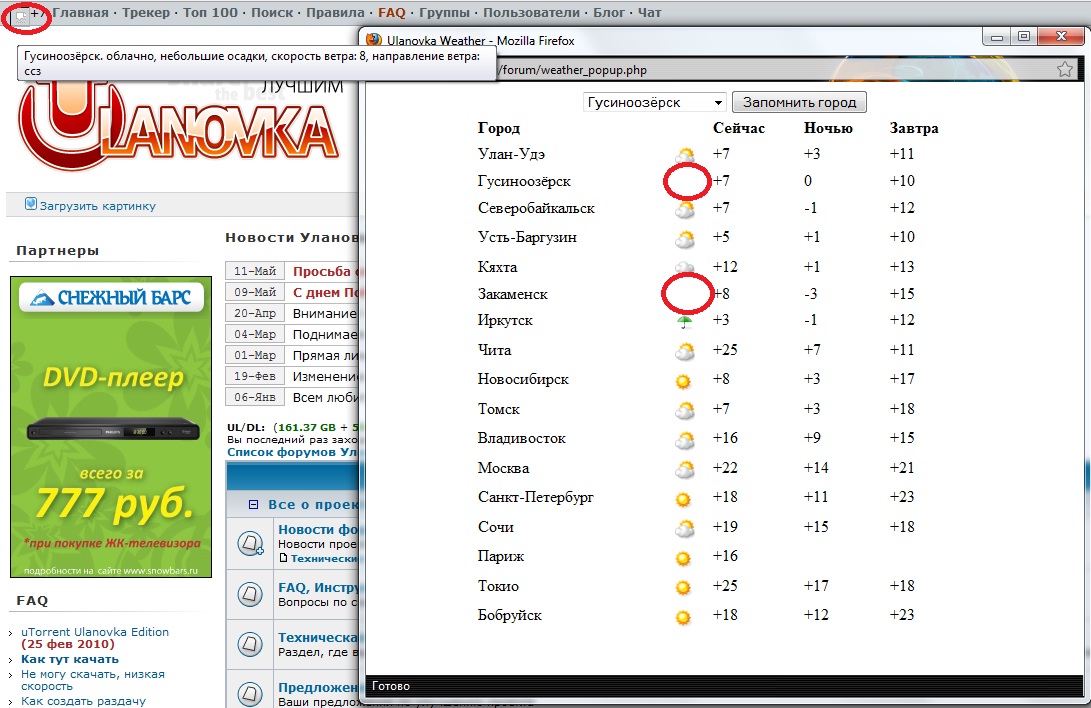Click the Запомнить город button
This screenshot has height=708, width=1091.
[799, 102]
